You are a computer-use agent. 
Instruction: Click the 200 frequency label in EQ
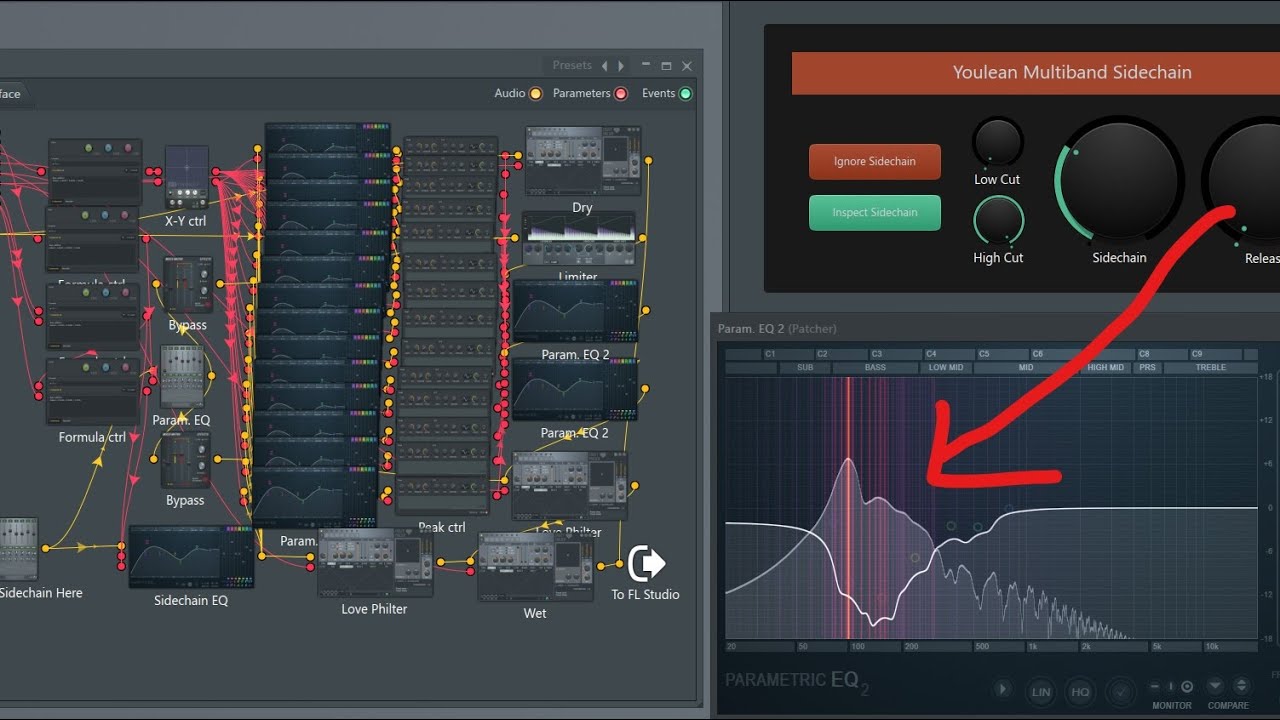[912, 647]
